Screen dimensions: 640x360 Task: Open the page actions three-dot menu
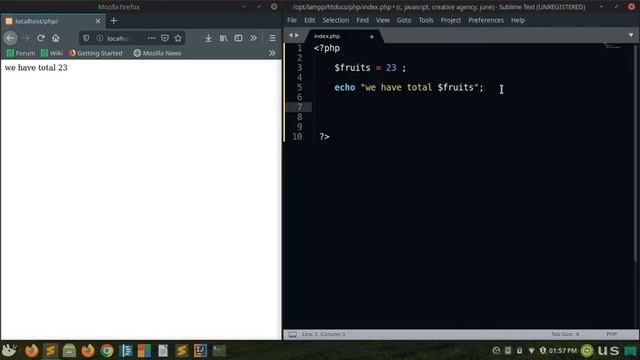point(151,38)
